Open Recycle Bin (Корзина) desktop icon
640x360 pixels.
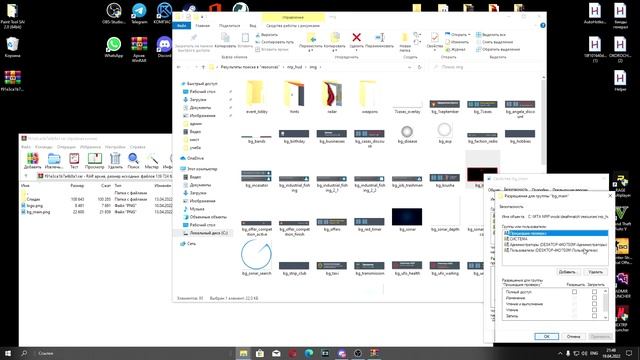pos(12,47)
